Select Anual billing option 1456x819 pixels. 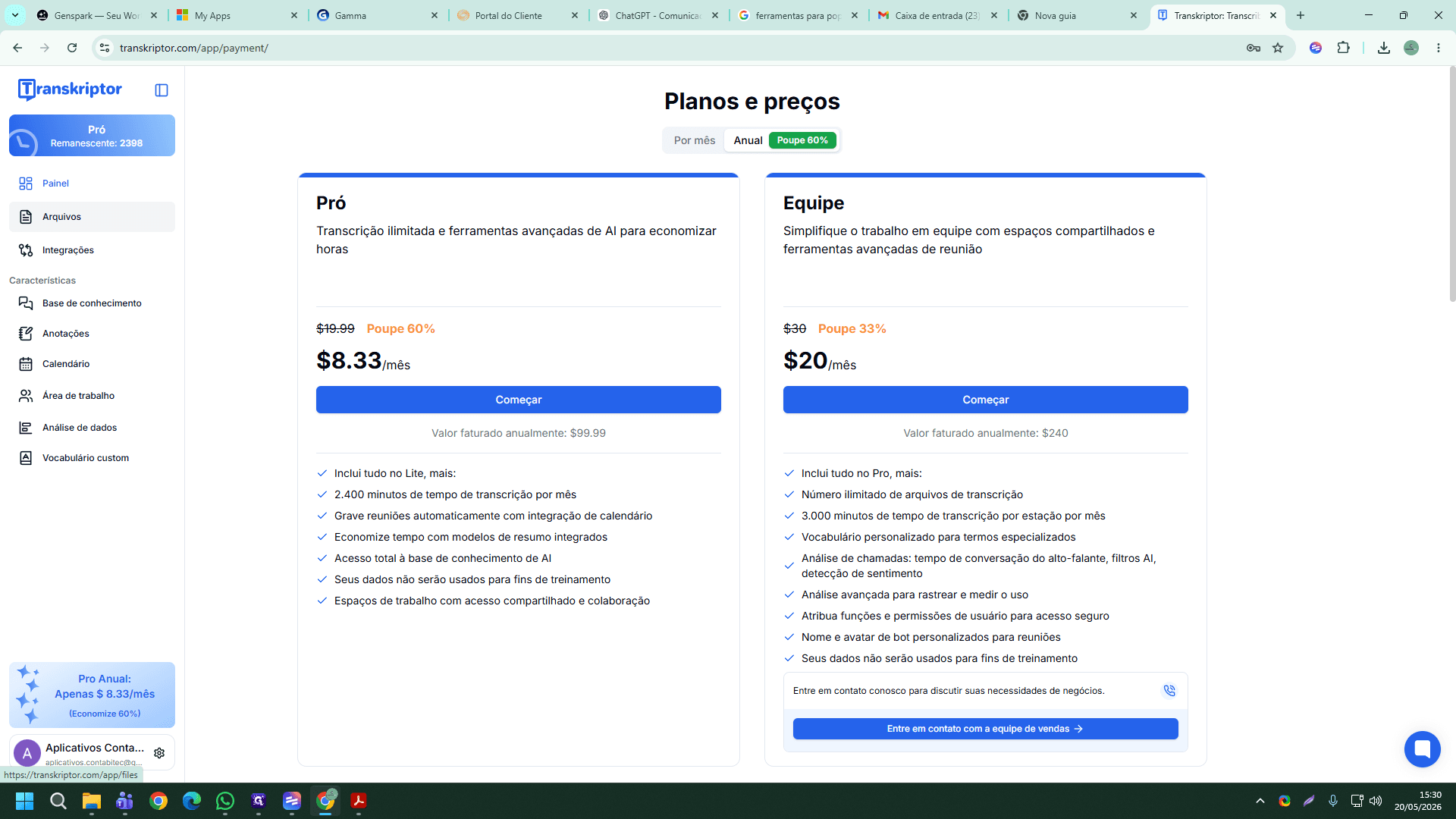pyautogui.click(x=782, y=140)
